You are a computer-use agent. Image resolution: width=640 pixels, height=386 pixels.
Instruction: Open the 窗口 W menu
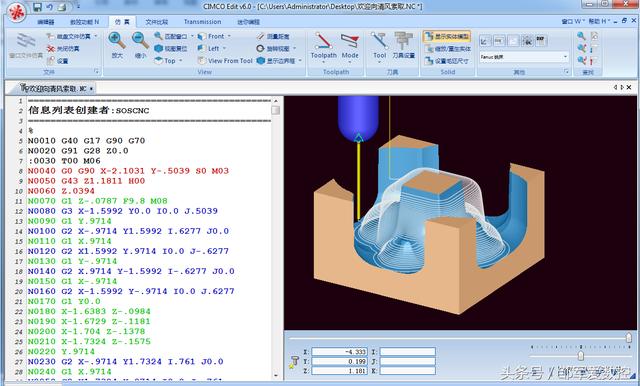point(573,21)
